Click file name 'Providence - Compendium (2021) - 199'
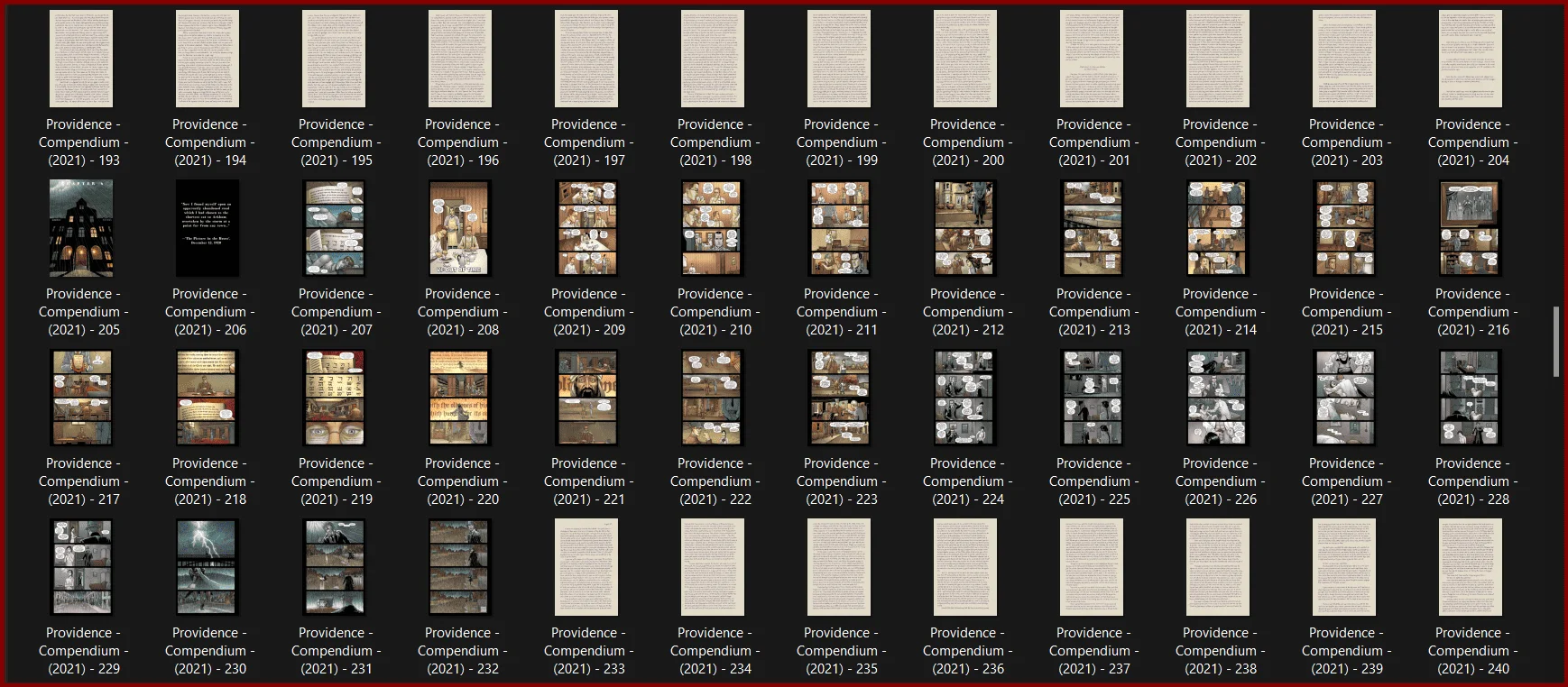This screenshot has width=1568, height=687. pos(841,142)
